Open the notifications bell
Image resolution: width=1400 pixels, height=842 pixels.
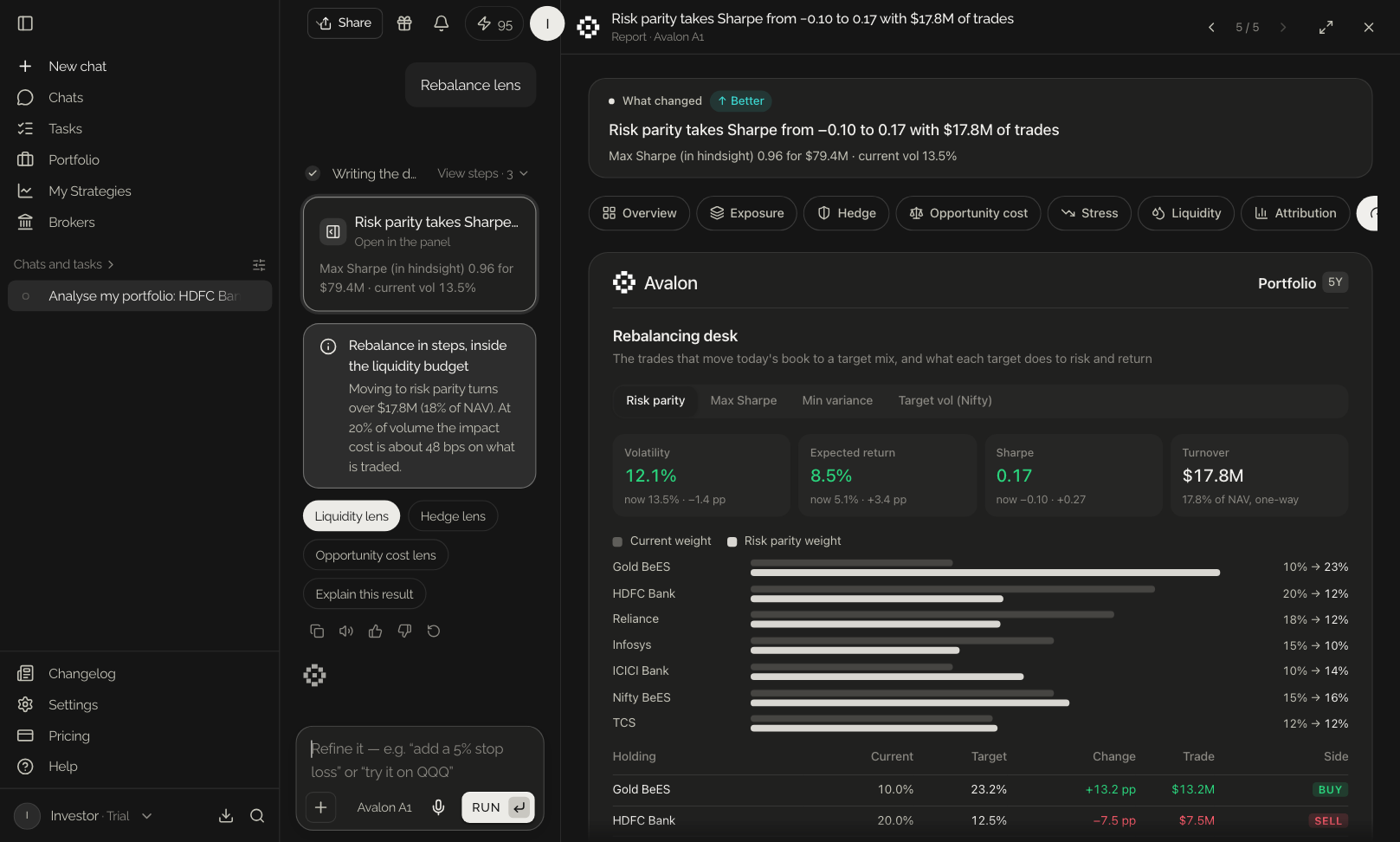(442, 23)
